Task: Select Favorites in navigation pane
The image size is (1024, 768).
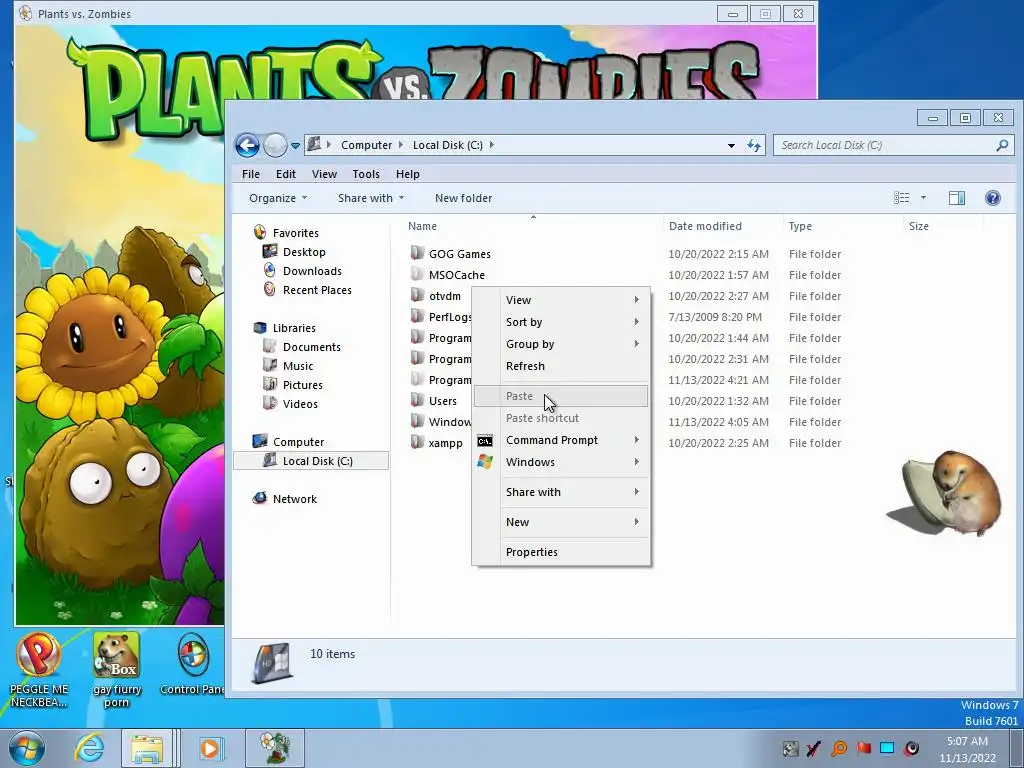Action: pyautogui.click(x=295, y=232)
